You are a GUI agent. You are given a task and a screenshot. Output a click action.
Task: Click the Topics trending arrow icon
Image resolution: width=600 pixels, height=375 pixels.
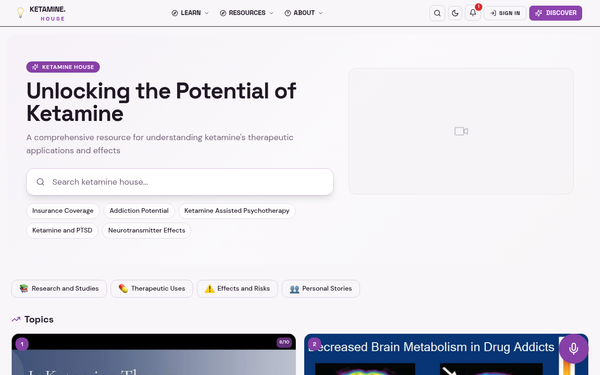[16, 319]
